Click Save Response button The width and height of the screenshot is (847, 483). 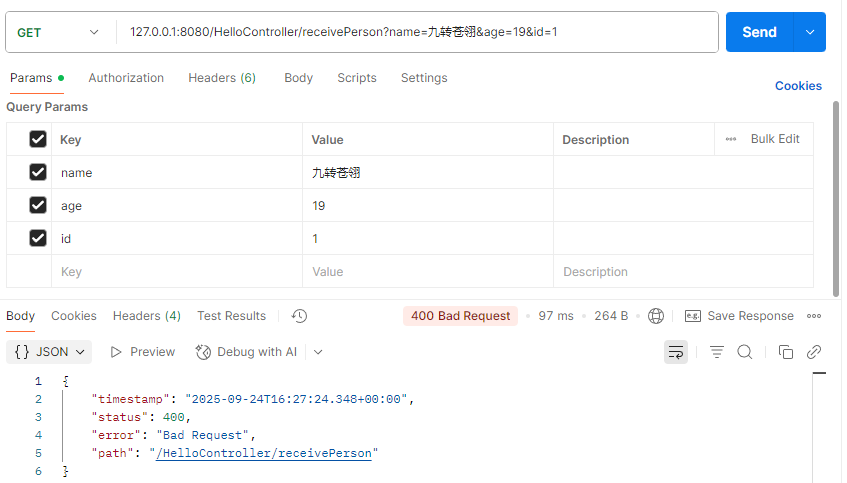click(x=739, y=316)
